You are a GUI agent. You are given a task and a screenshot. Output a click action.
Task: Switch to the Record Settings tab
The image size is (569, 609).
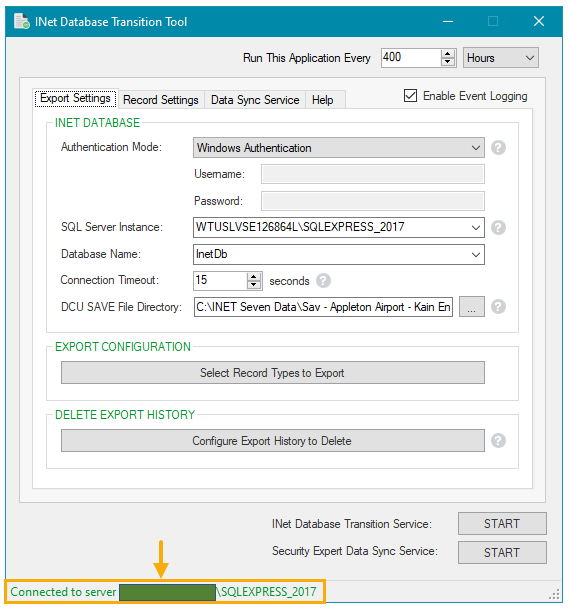tap(161, 100)
